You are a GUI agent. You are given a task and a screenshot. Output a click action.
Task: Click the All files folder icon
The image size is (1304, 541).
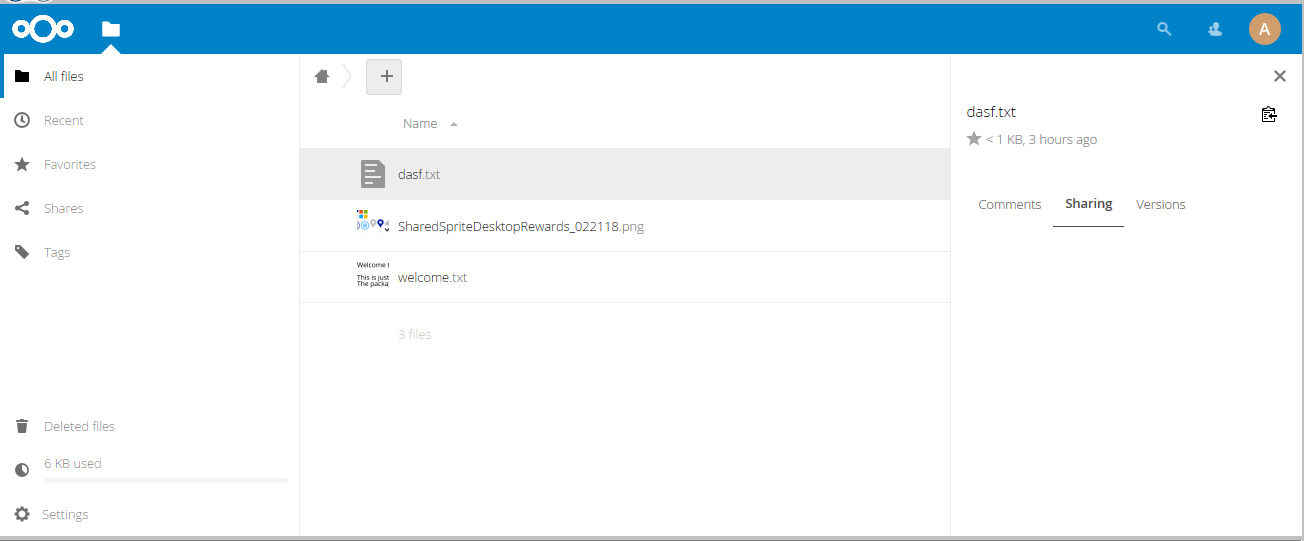pyautogui.click(x=22, y=76)
